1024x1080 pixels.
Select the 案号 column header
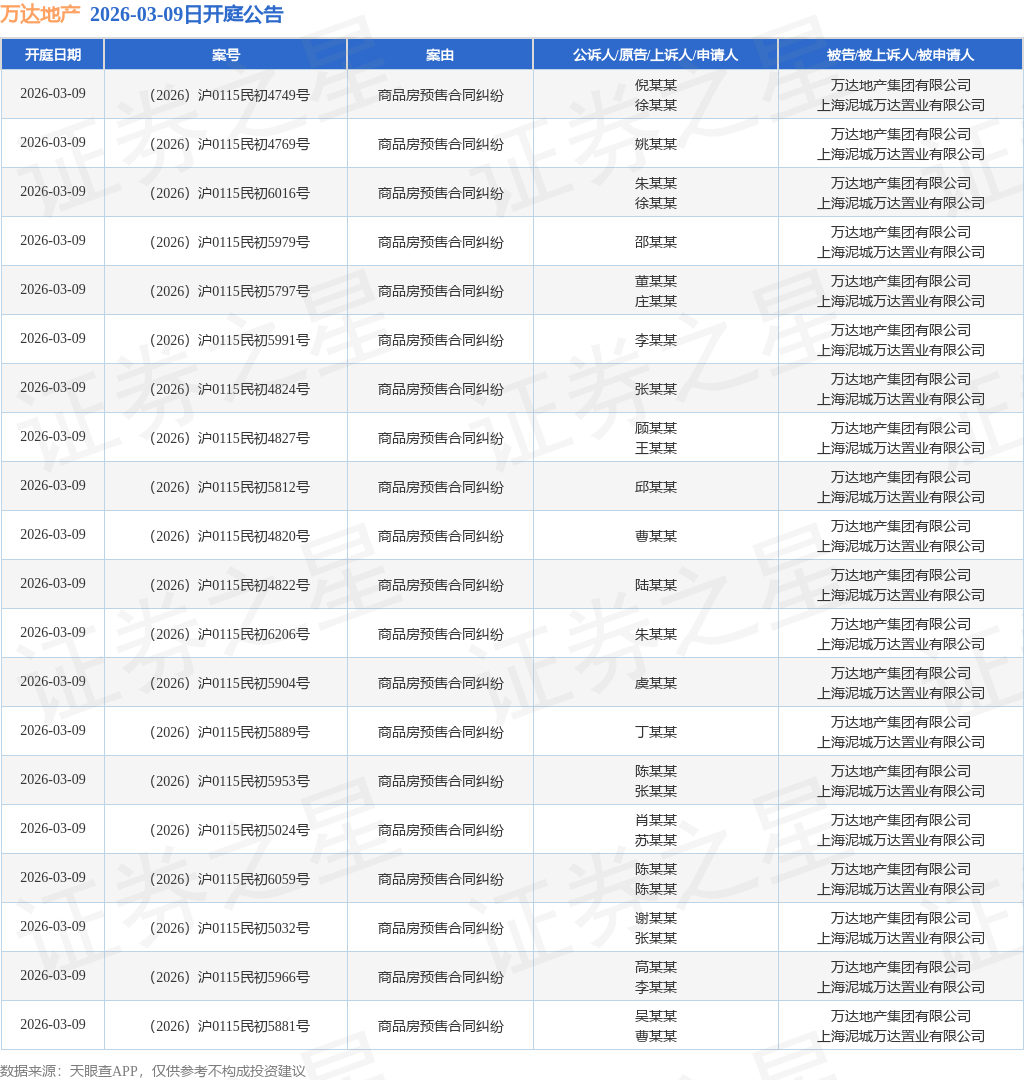(226, 55)
